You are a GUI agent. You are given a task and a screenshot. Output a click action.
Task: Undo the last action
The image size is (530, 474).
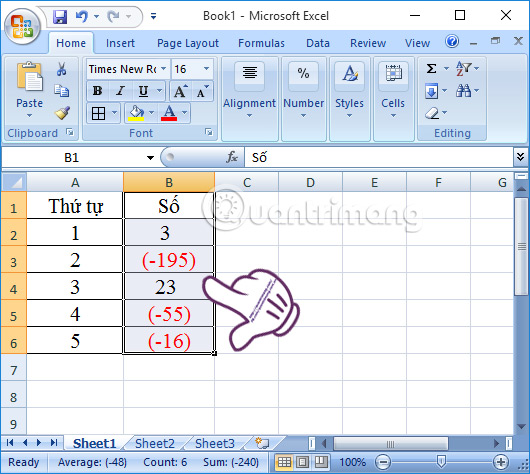(82, 16)
